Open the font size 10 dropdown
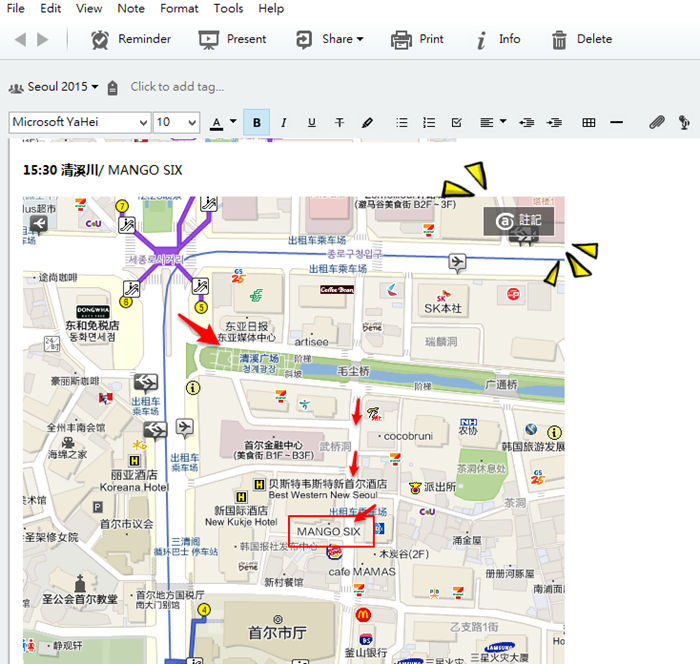This screenshot has width=700, height=664. (x=176, y=122)
